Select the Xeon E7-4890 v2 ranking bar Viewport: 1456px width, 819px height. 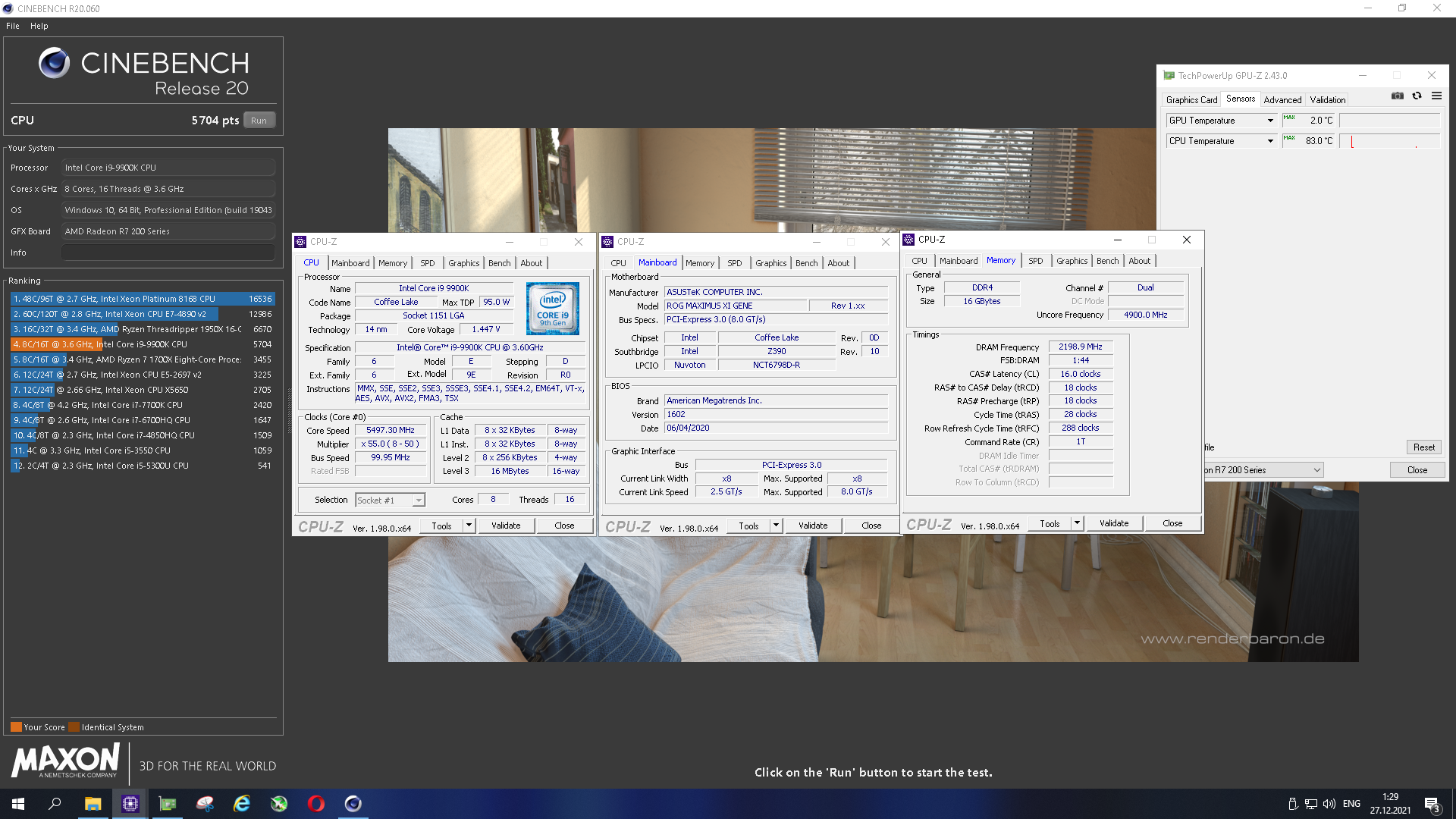[142, 314]
